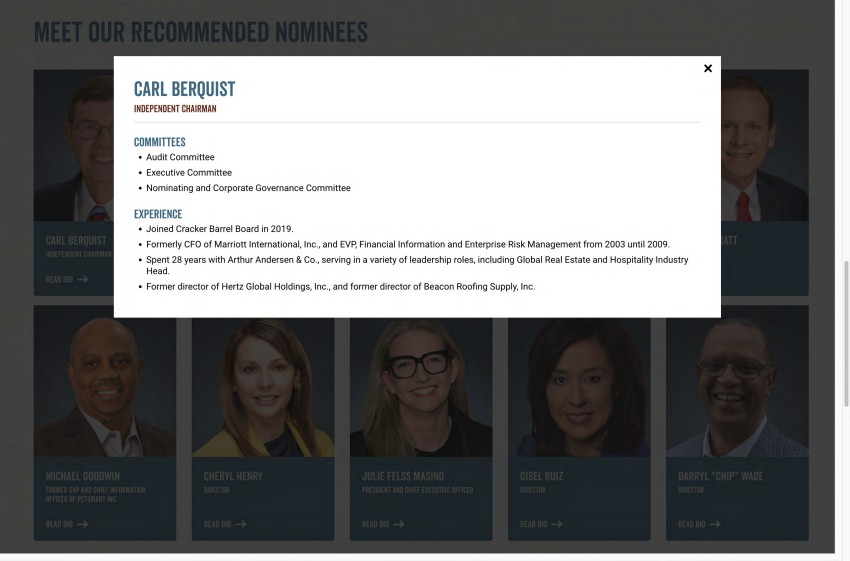Screen dimensions: 850x561
Task: Click the Gisel Ruiz name on her card
Action: pyautogui.click(x=542, y=476)
